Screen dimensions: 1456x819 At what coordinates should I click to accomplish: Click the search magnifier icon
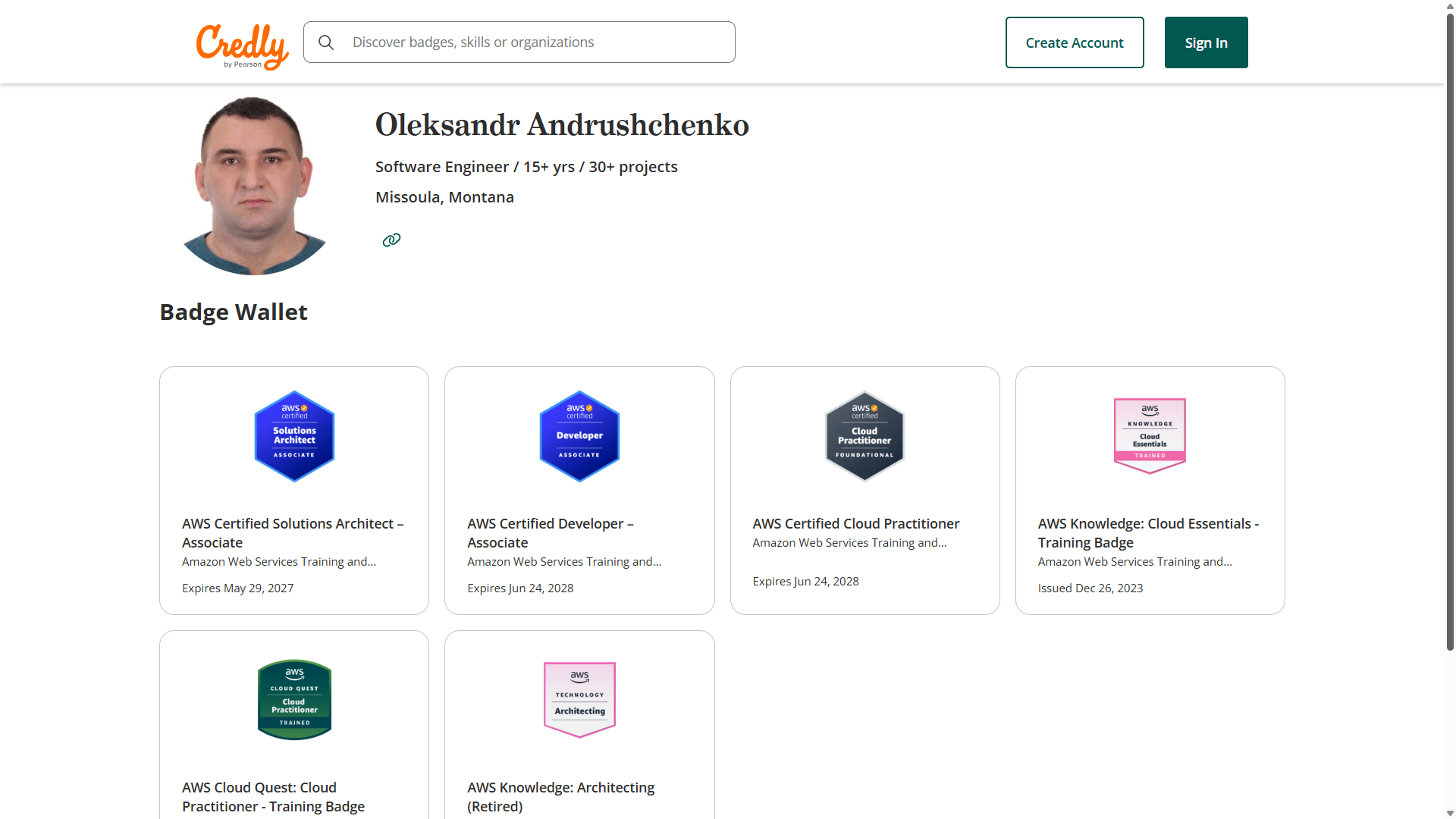(326, 42)
